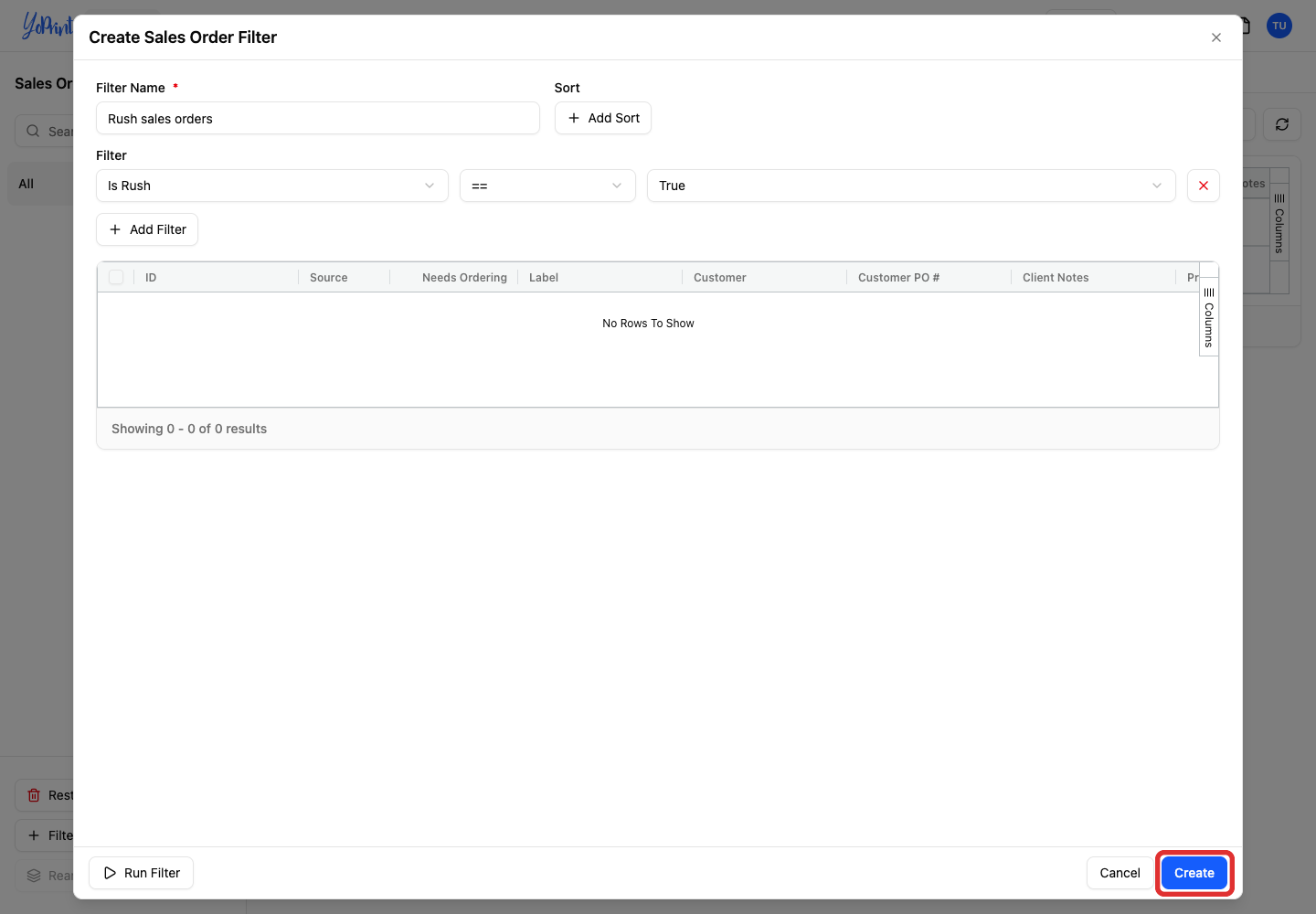Sort by the Customer PO # column header
Screen dimensions: 1316x914
coord(898,278)
